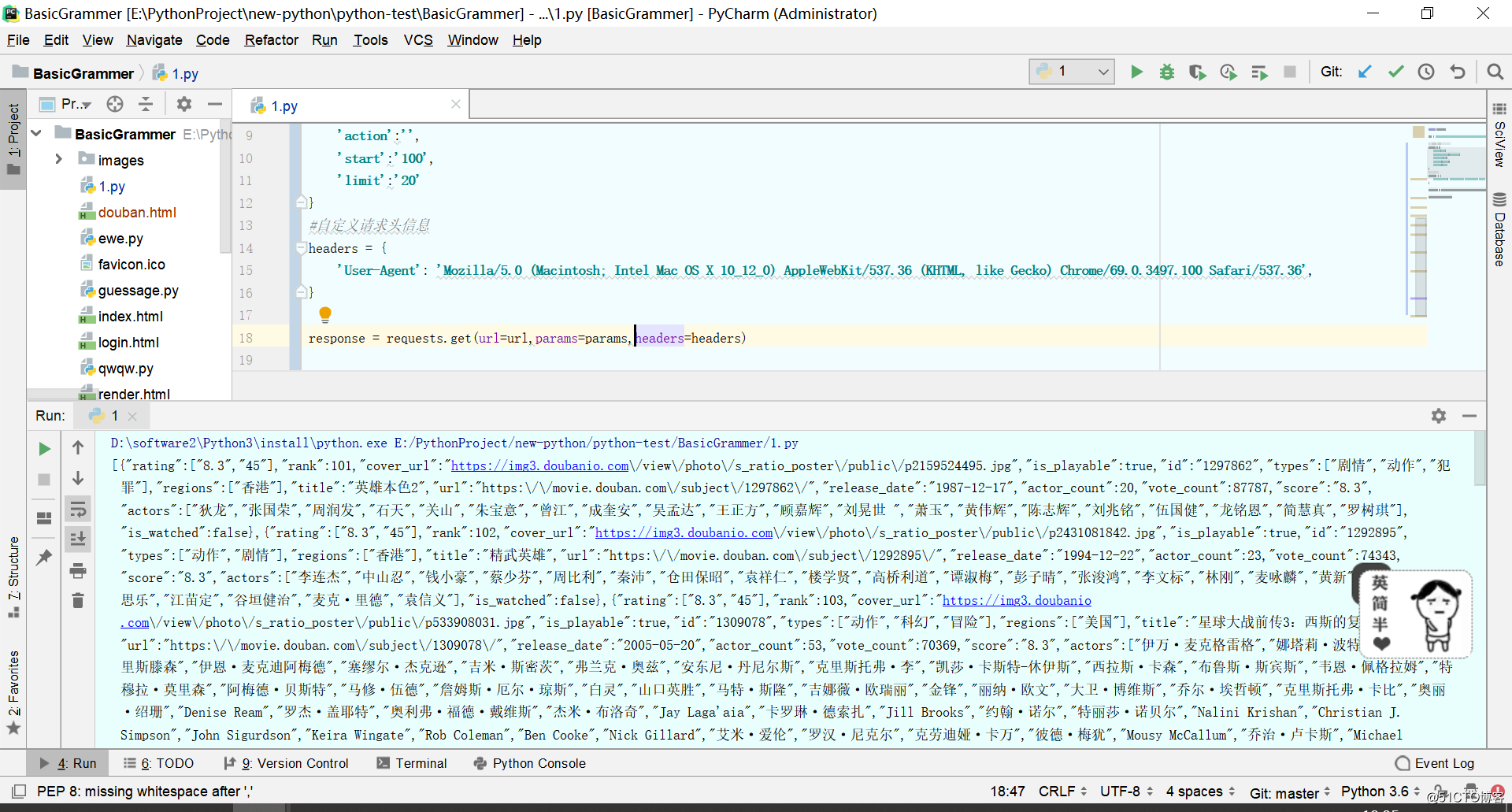The width and height of the screenshot is (1512, 812).
Task: Open the 9: Version Control tool window
Action: click(287, 763)
